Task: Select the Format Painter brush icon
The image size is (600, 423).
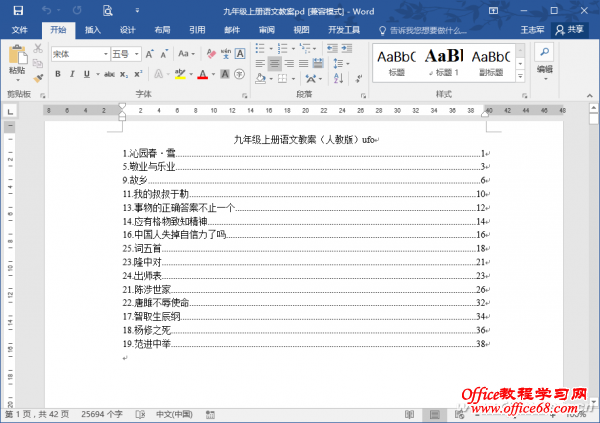Action: 38,78
